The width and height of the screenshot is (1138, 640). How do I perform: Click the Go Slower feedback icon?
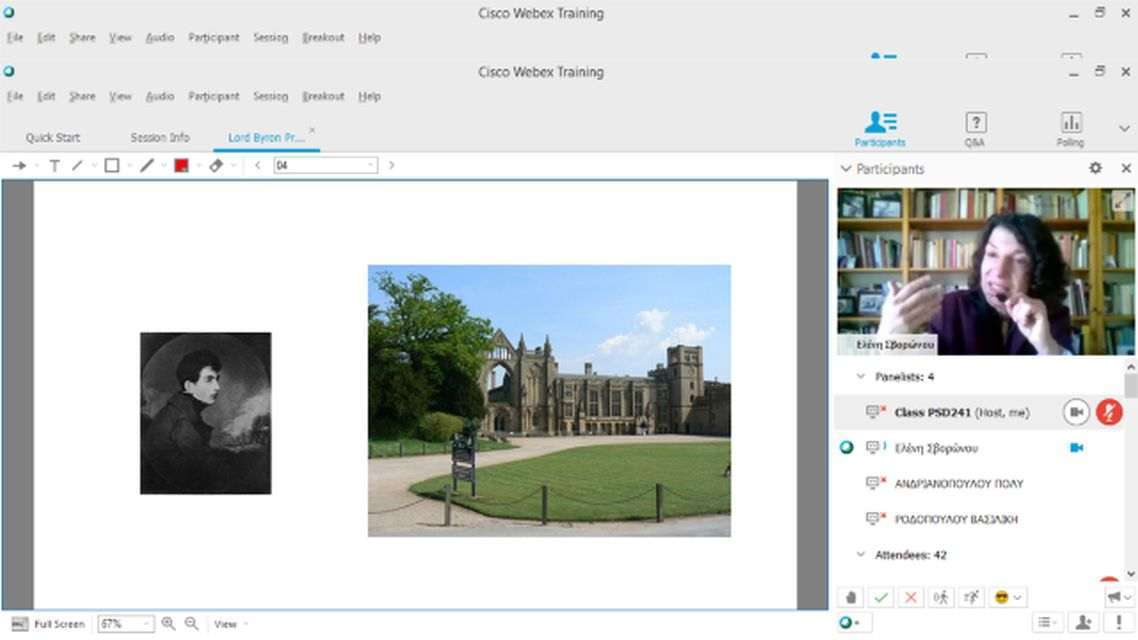click(940, 597)
